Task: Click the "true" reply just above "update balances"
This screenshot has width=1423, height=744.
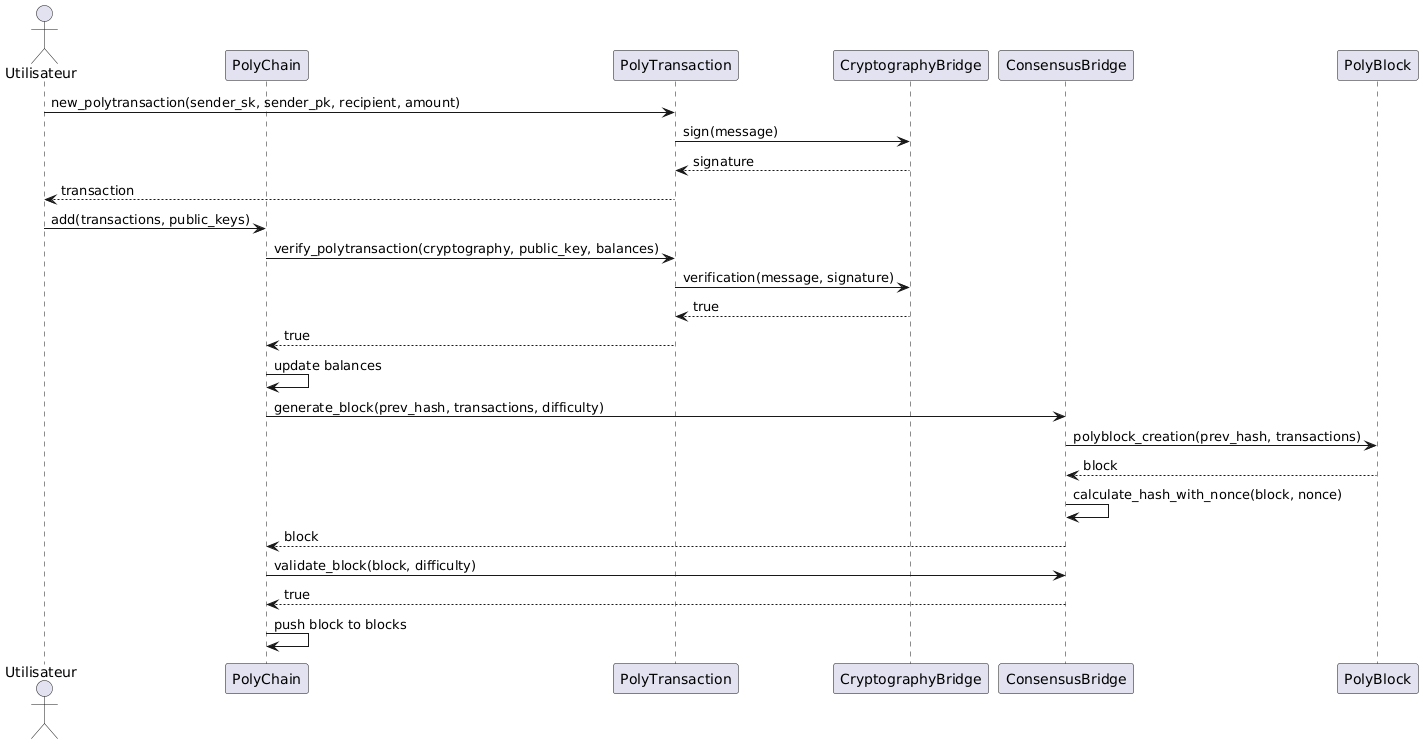Action: click(x=297, y=336)
